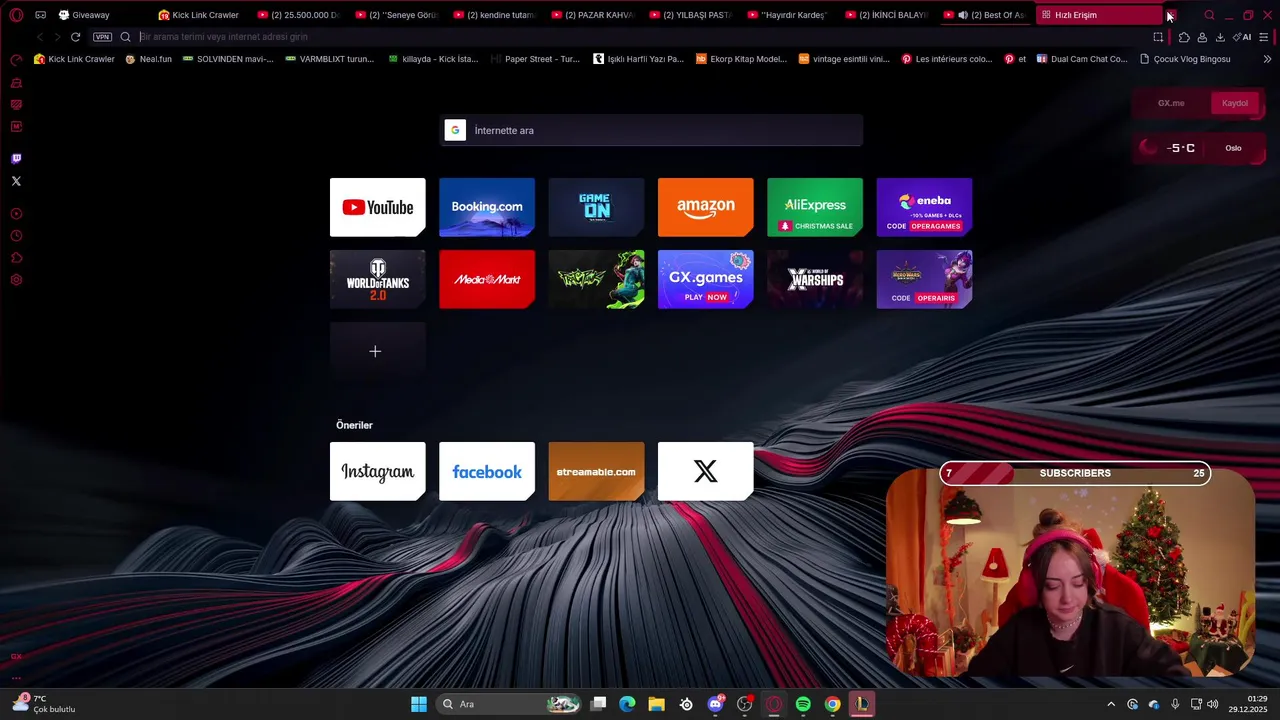Image resolution: width=1280 pixels, height=720 pixels.
Task: Open the profile account icon in toolbar
Action: point(1202,37)
